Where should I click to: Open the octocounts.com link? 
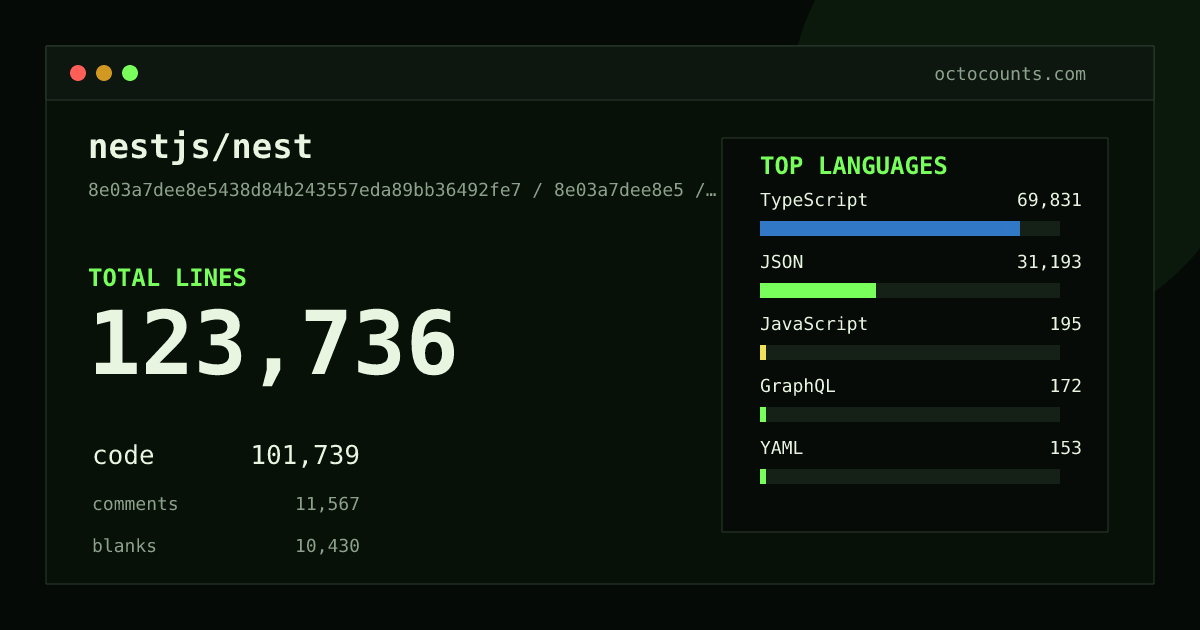(x=1010, y=74)
